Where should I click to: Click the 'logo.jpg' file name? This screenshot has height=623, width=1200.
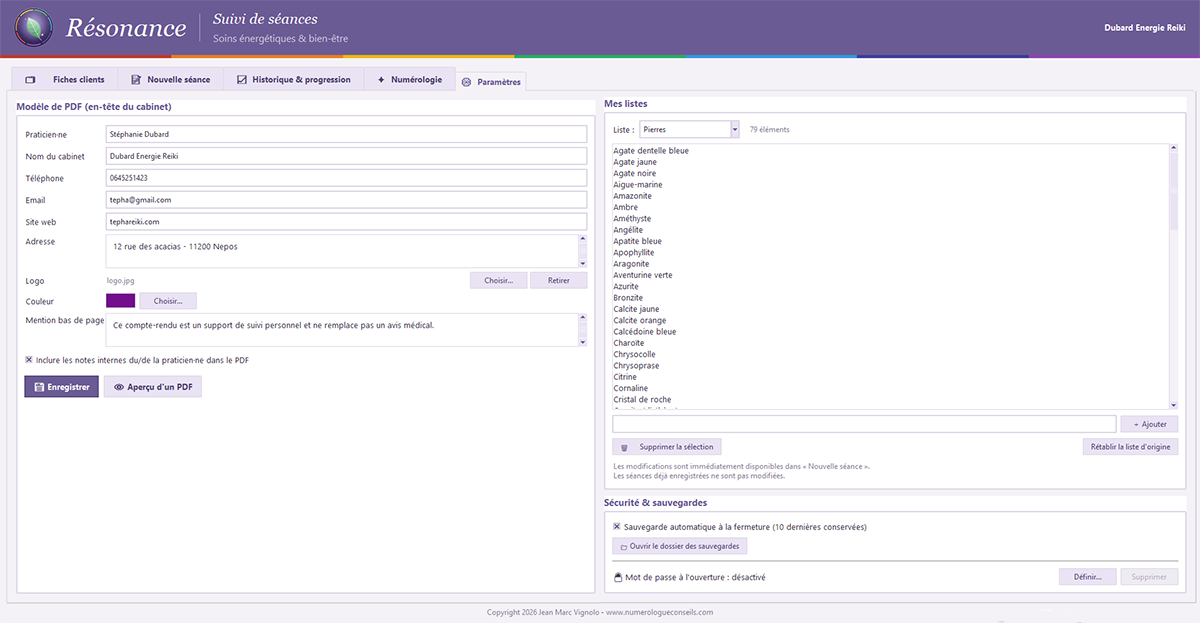pyautogui.click(x=120, y=281)
